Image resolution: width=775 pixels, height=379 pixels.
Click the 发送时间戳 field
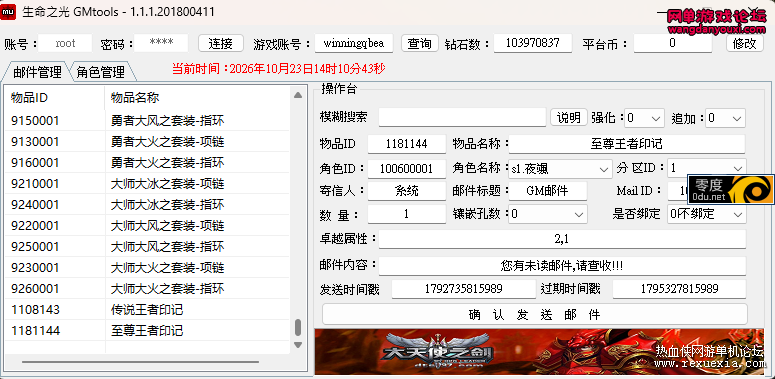tap(464, 289)
